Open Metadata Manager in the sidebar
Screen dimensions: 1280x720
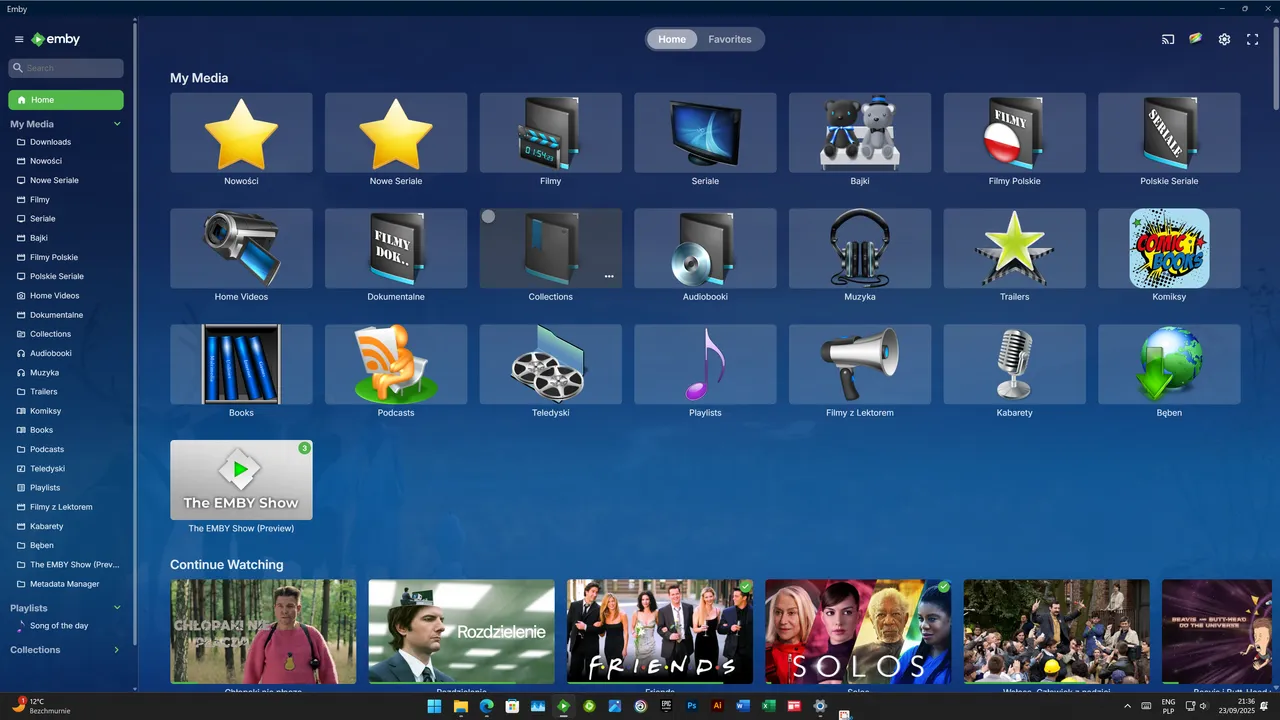click(66, 584)
